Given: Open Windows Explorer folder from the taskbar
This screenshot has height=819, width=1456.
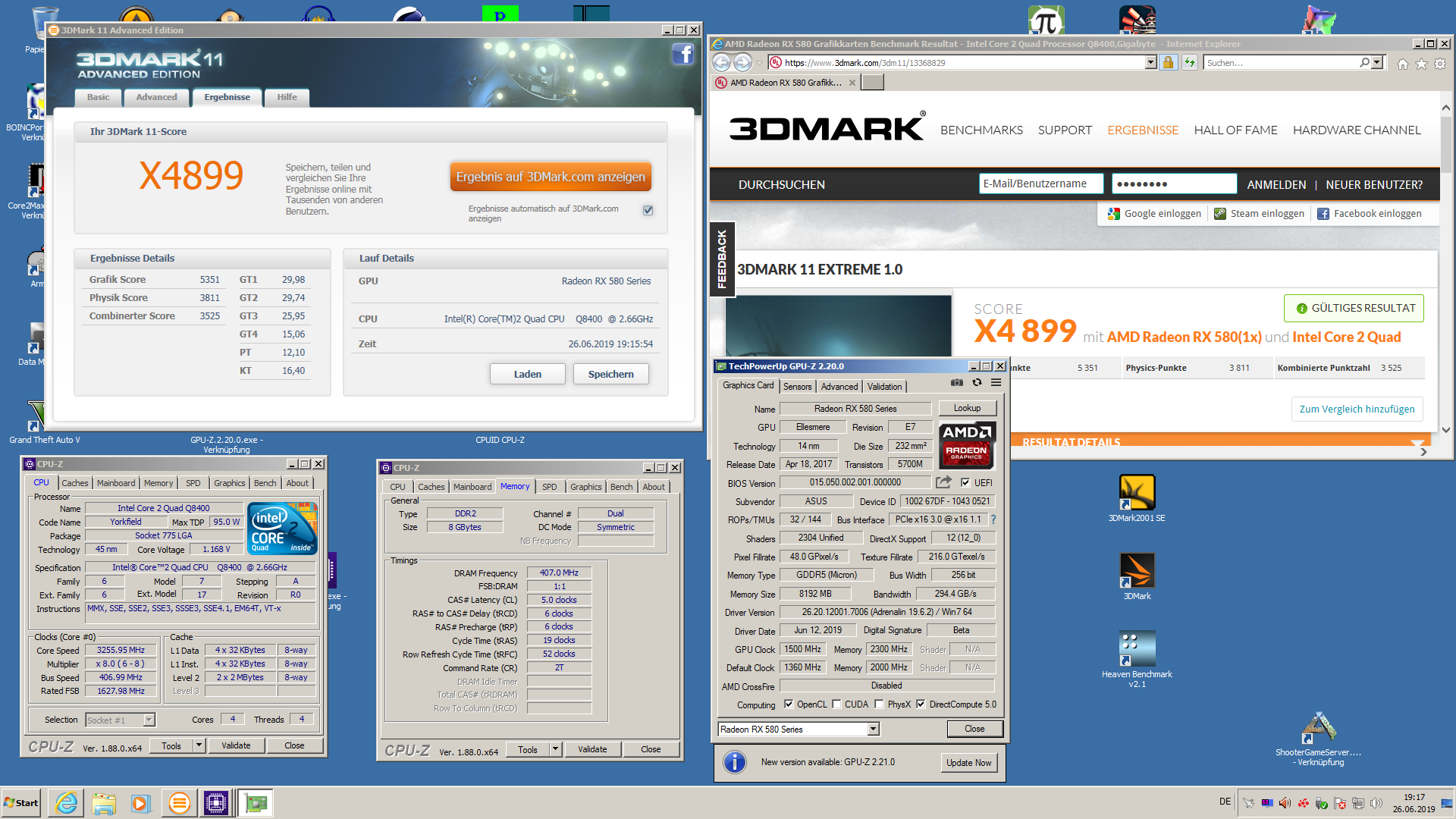Looking at the screenshot, I should [104, 803].
